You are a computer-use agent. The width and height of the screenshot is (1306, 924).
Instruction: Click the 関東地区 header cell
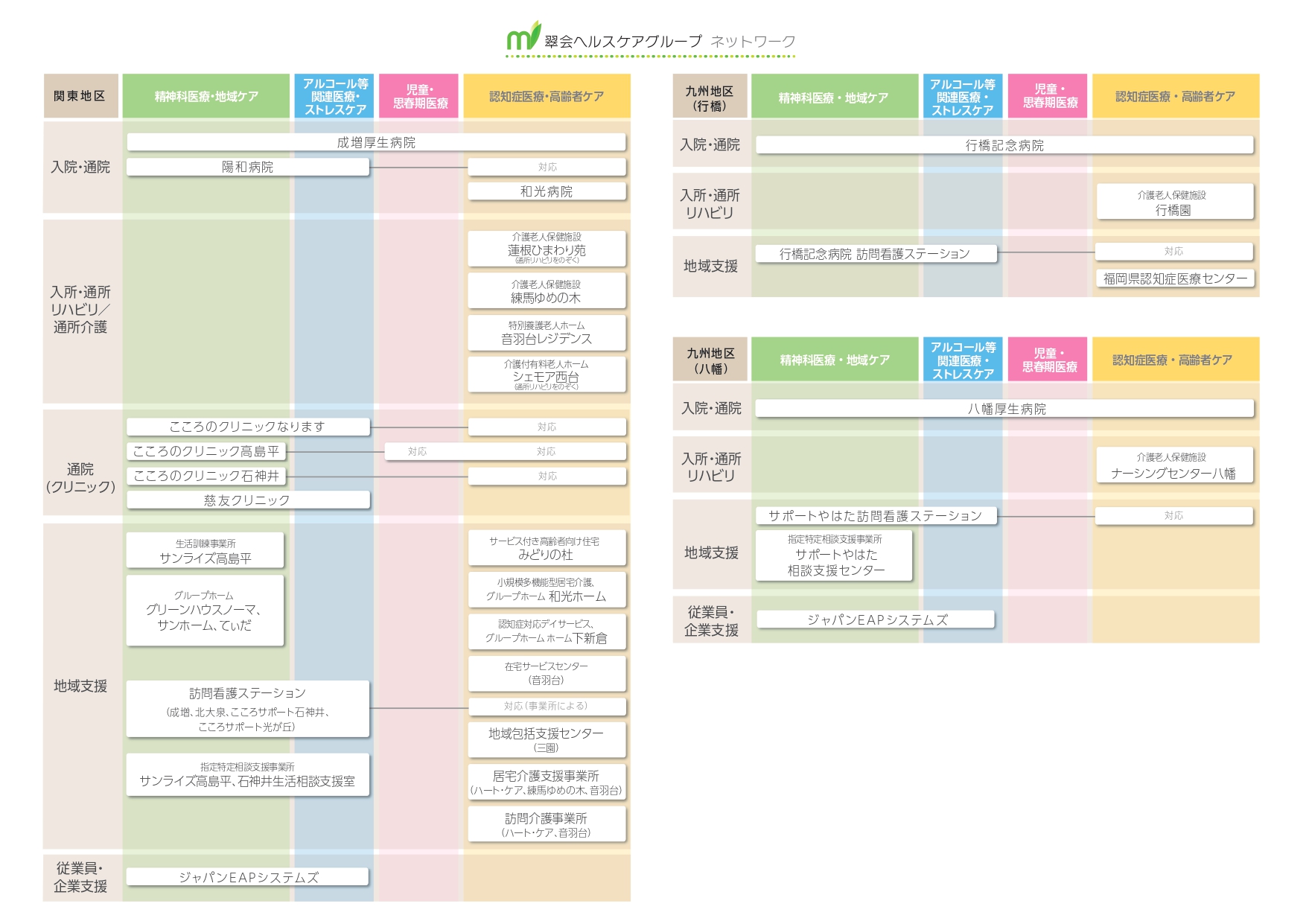click(80, 96)
